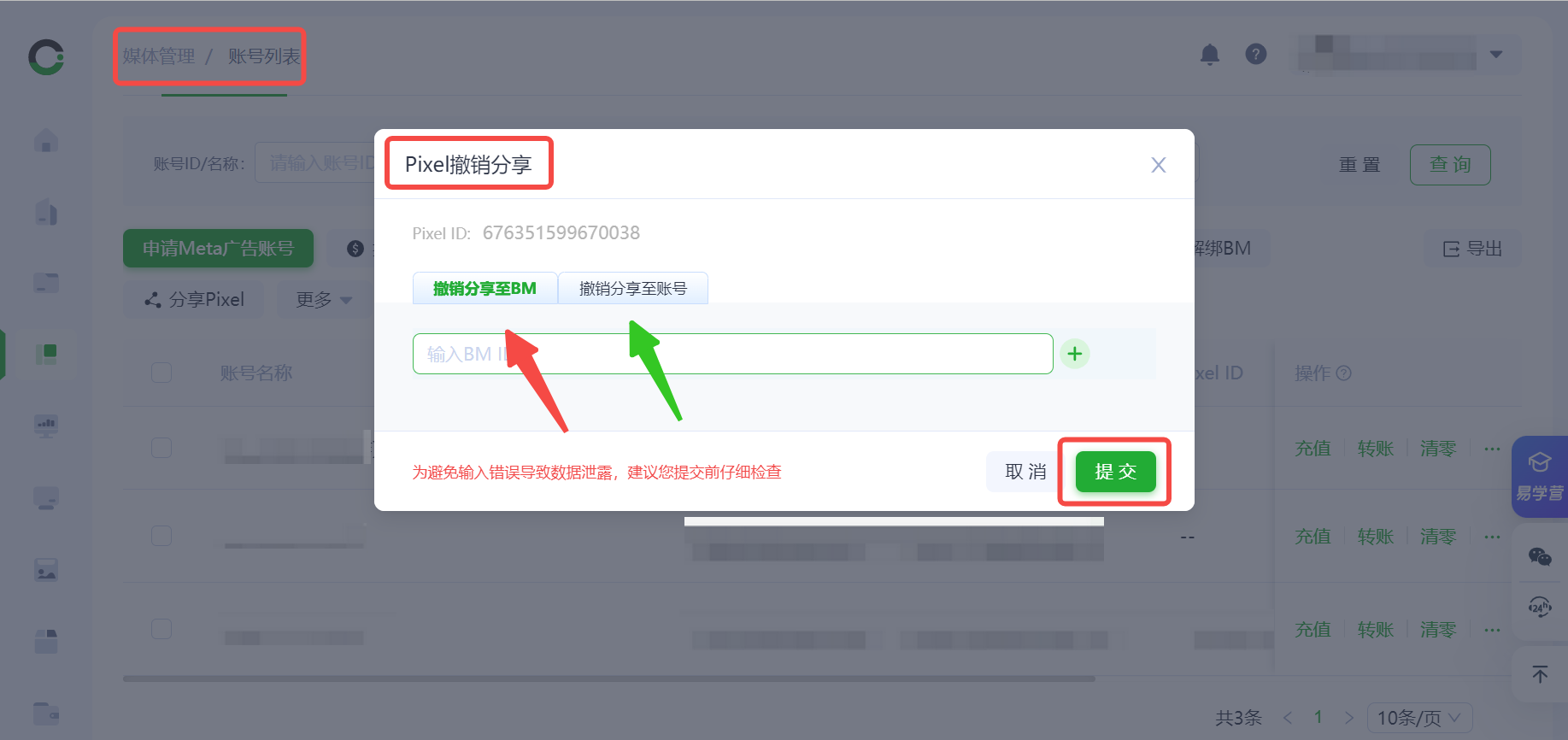Image resolution: width=1568 pixels, height=740 pixels.
Task: Click the 取消 button
Action: [x=1025, y=472]
